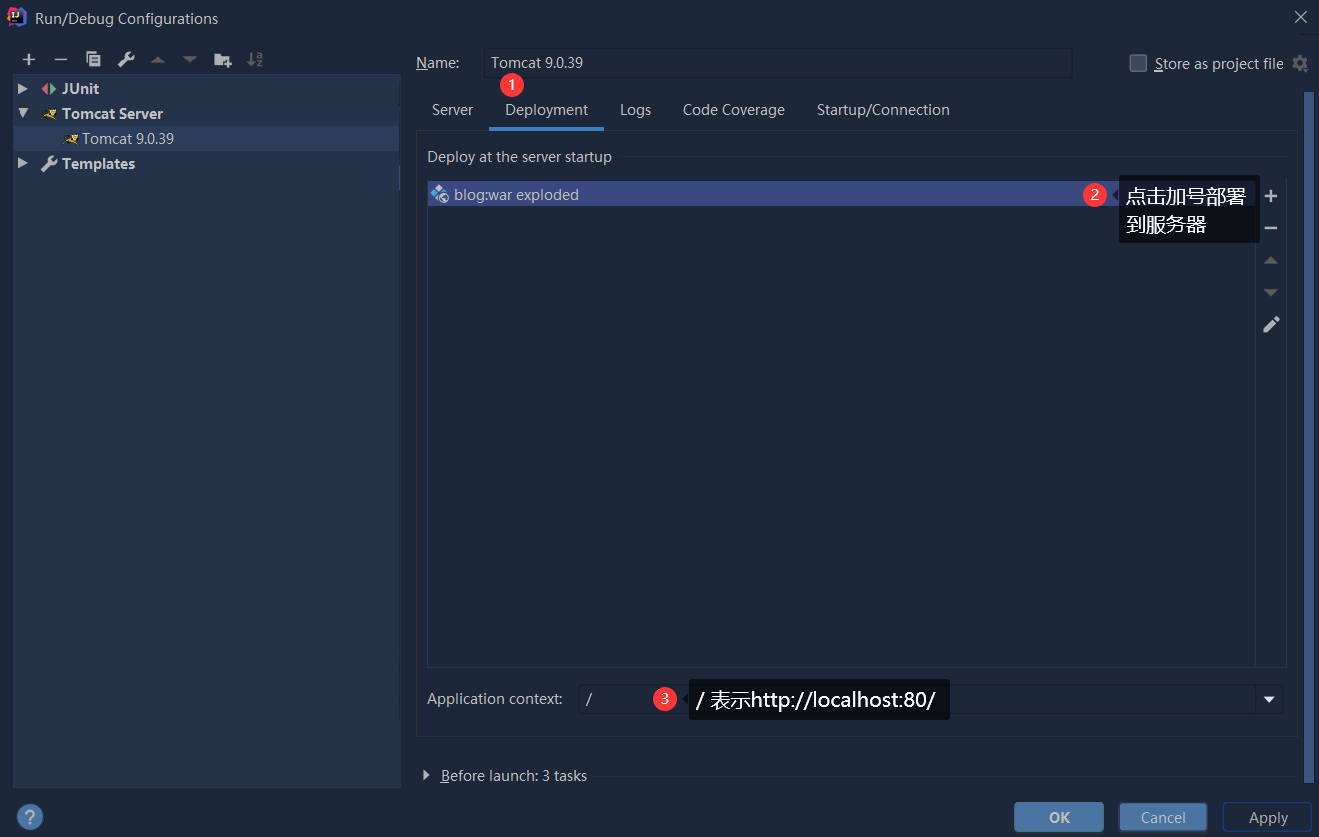Viewport: 1319px width, 837px height.
Task: Click the Apply button
Action: point(1268,817)
